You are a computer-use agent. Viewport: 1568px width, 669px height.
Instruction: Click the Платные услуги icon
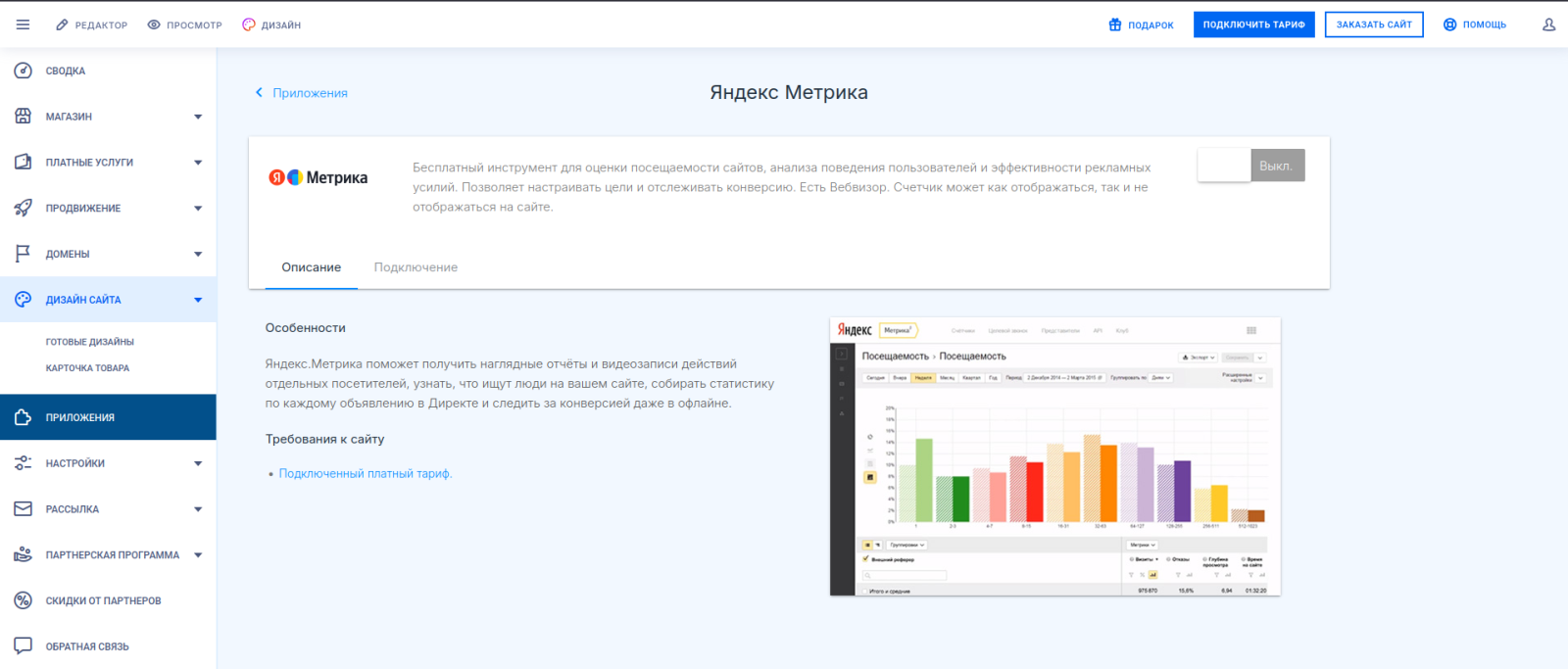[23, 162]
